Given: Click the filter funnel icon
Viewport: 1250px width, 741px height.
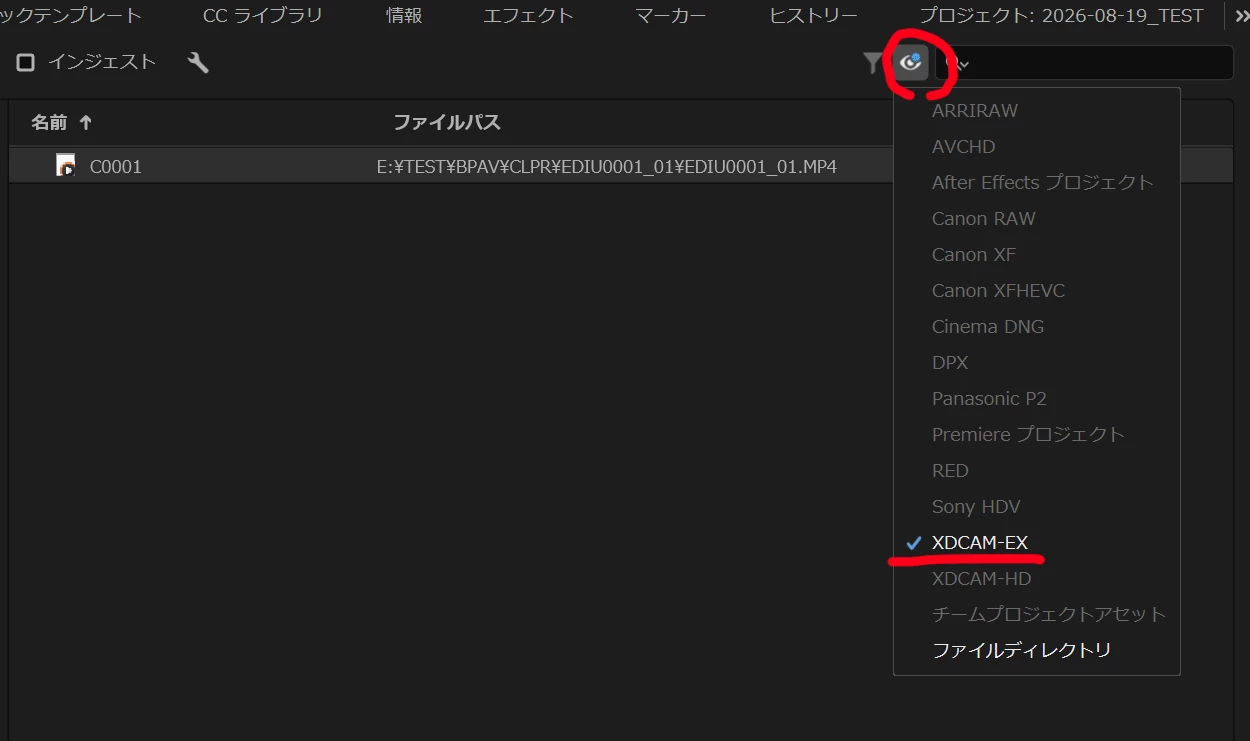Looking at the screenshot, I should coord(873,63).
